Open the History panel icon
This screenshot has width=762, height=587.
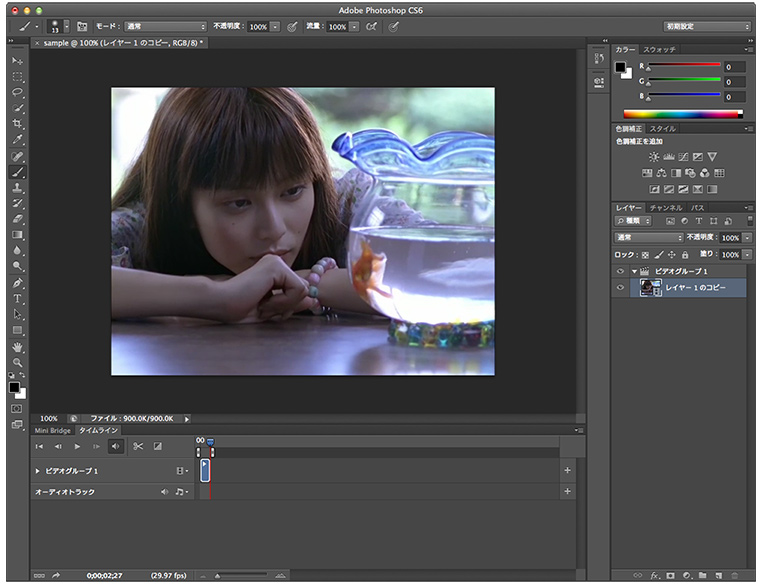pyautogui.click(x=599, y=59)
